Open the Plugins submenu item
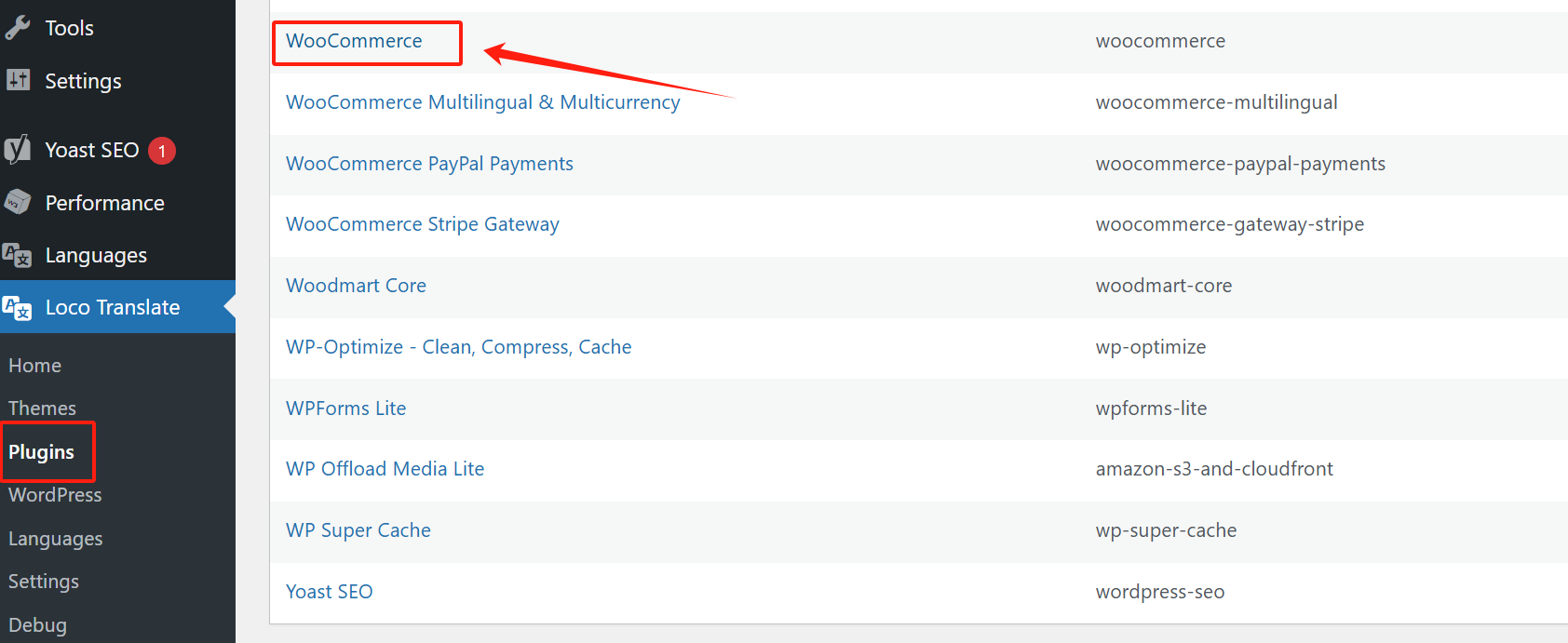The image size is (1568, 643). 42,452
